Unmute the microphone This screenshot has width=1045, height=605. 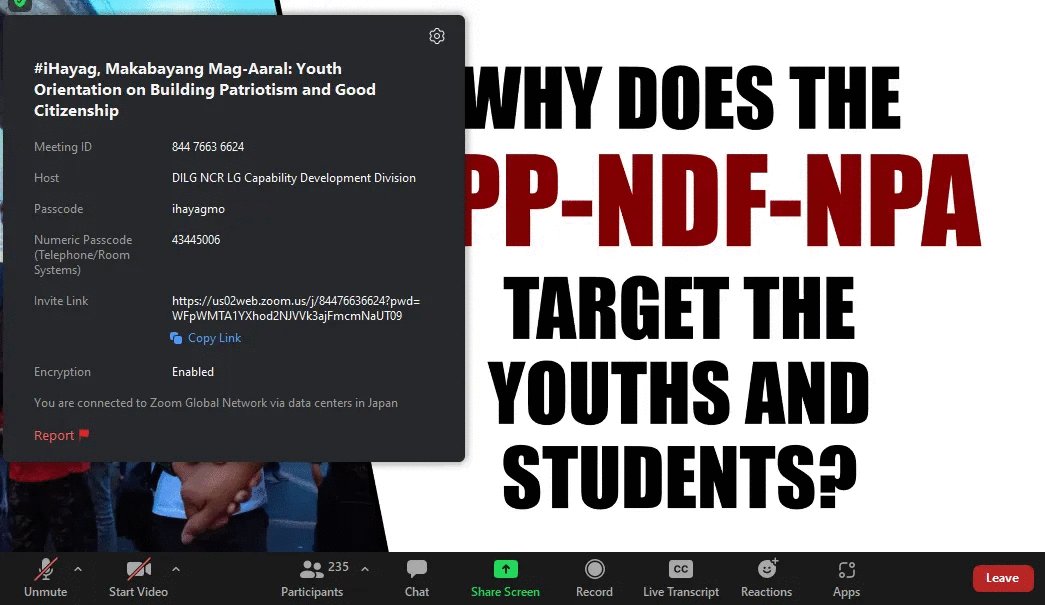pyautogui.click(x=45, y=578)
